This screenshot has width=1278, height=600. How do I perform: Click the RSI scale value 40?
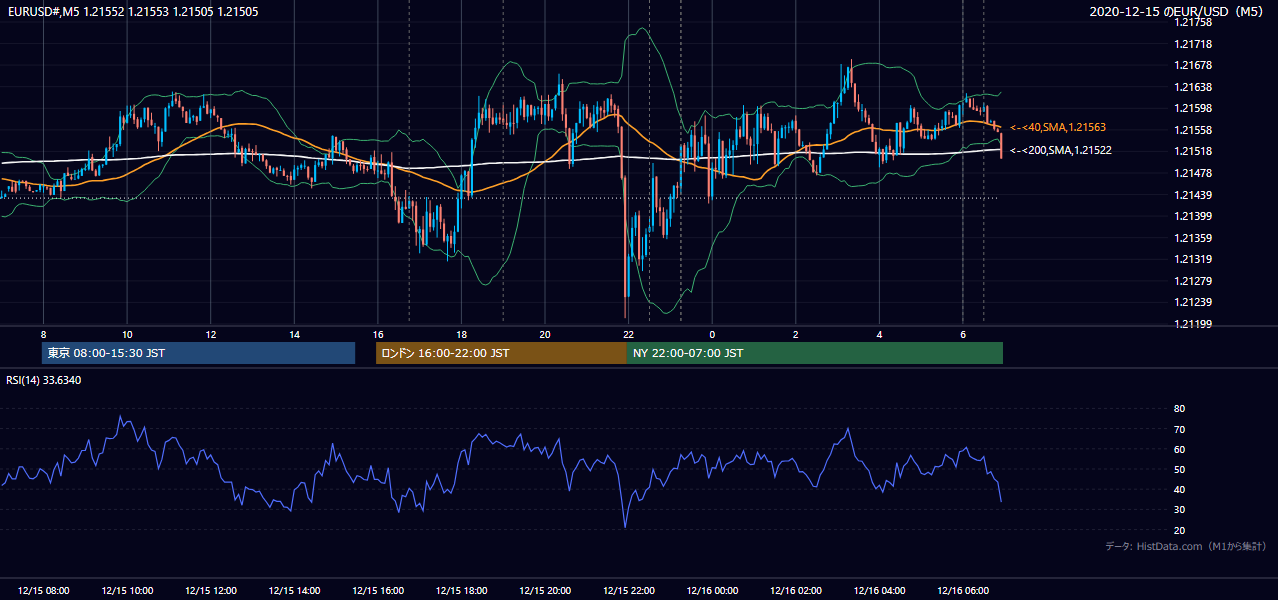coord(1180,489)
